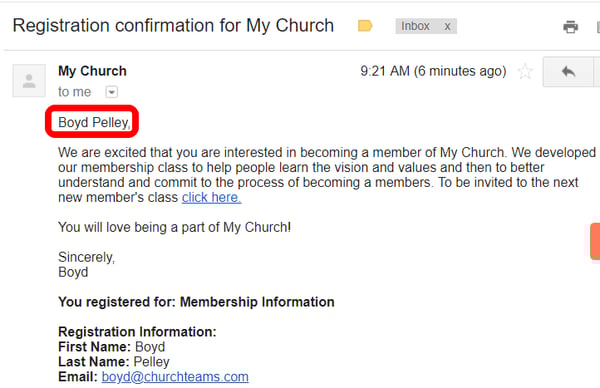Image resolution: width=600 pixels, height=388 pixels.
Task: Print the email with the printer icon
Action: click(x=570, y=27)
